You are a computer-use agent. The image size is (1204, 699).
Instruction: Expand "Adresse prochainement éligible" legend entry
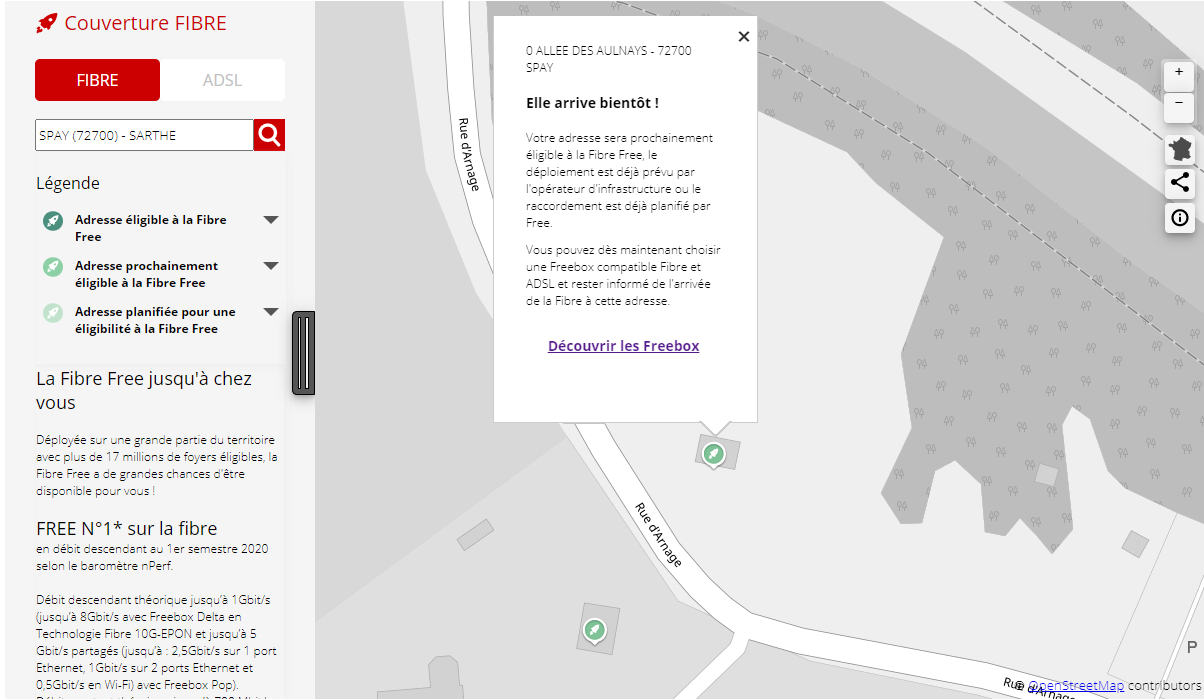(x=270, y=266)
